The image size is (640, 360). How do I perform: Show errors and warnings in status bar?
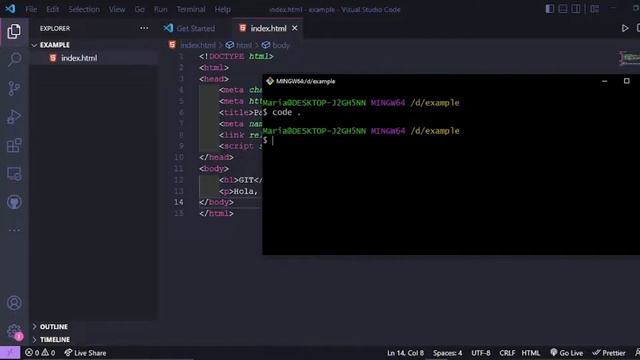(40, 353)
